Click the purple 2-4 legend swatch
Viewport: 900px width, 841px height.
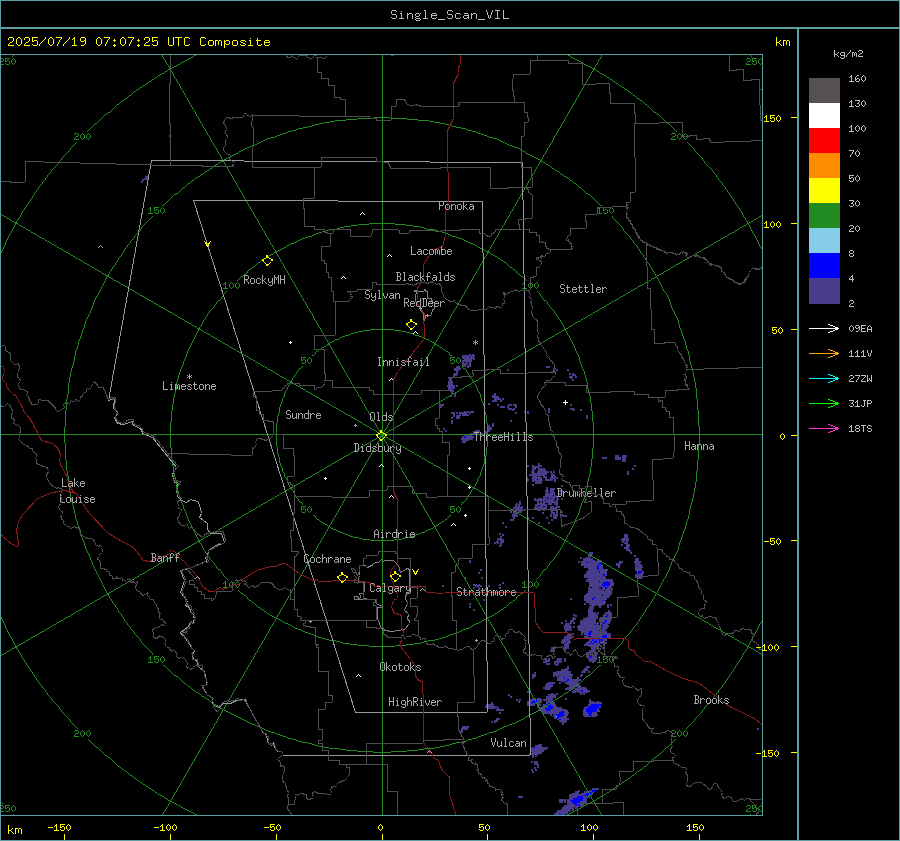point(824,290)
